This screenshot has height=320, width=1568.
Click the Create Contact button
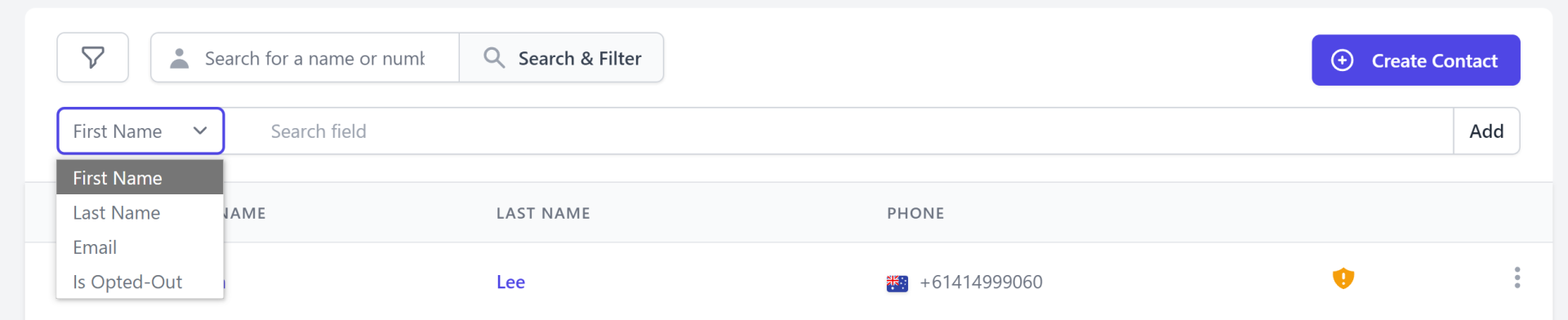pyautogui.click(x=1415, y=60)
